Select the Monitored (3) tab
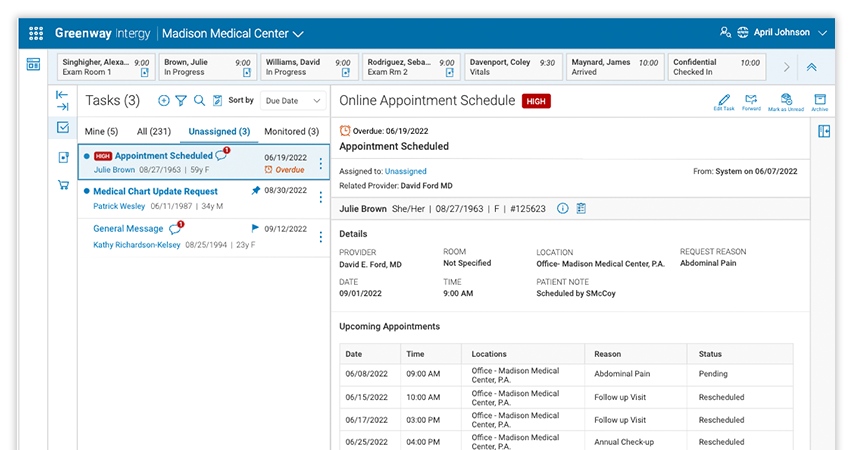Screen dimensions: 850x450 [x=291, y=131]
